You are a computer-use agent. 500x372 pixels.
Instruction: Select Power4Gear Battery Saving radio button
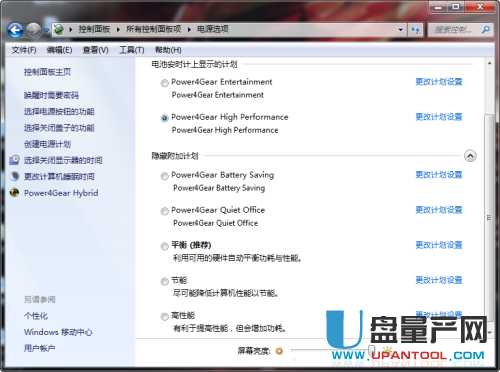point(164,176)
